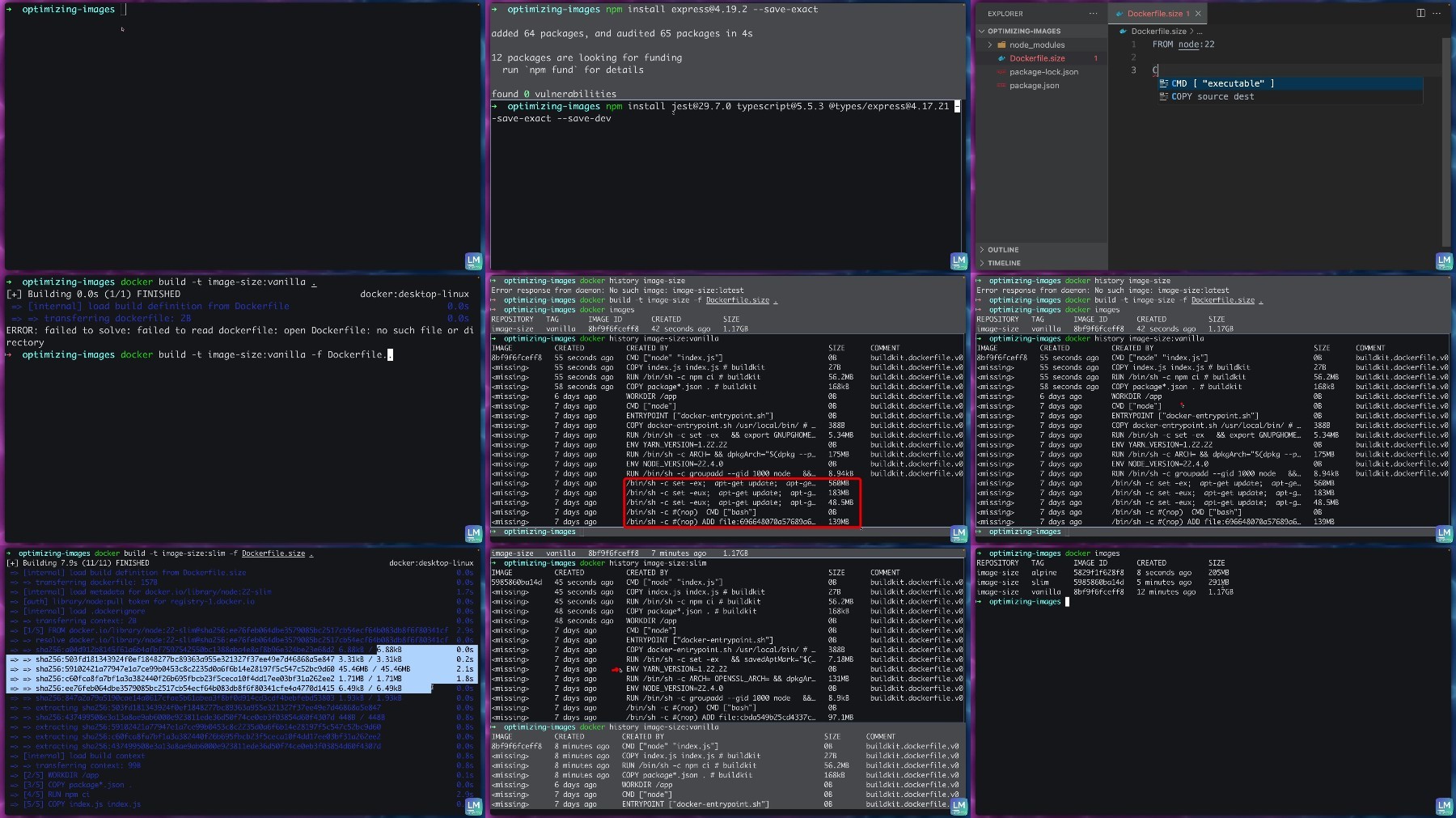Close the Dockerfile.size tab
Viewport: 1456px width, 818px height.
pyautogui.click(x=1198, y=14)
